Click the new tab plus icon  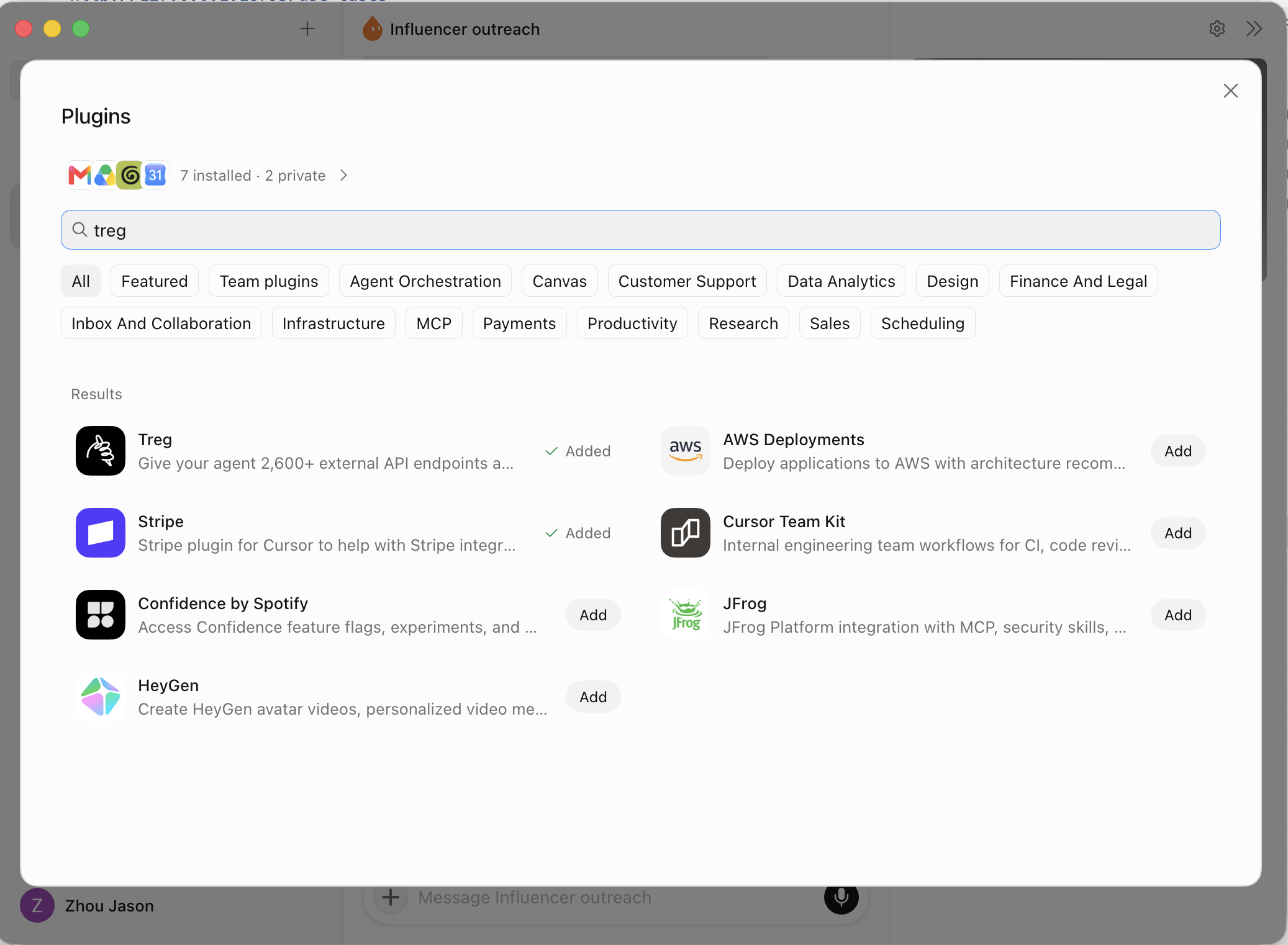coord(307,29)
